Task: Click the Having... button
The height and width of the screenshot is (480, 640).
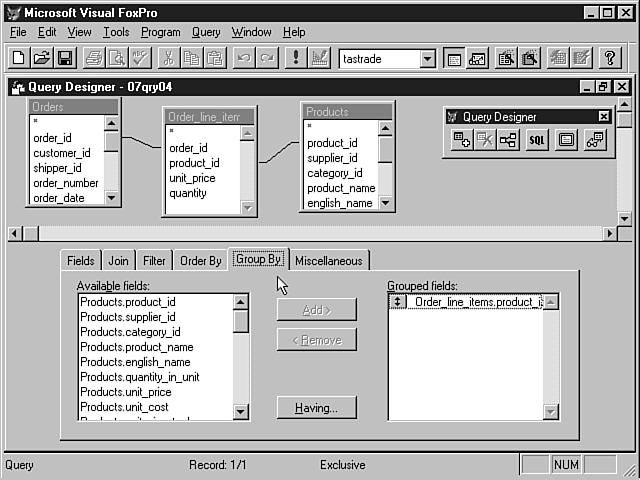Action: coord(316,408)
